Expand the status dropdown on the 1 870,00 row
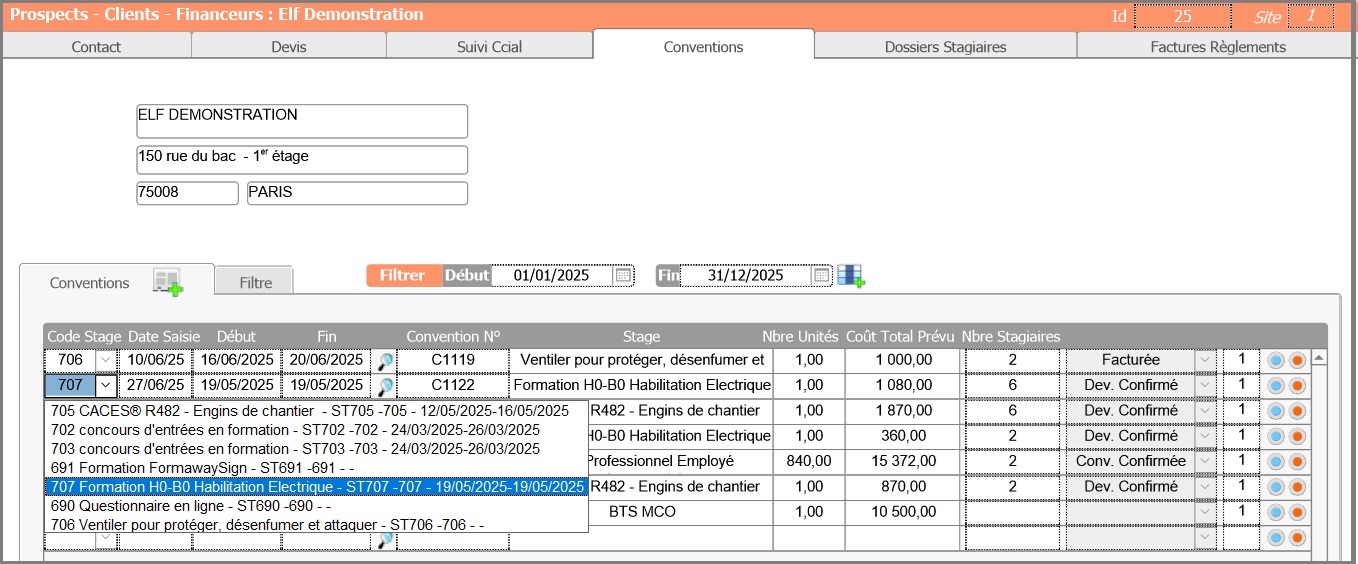 pos(1205,411)
